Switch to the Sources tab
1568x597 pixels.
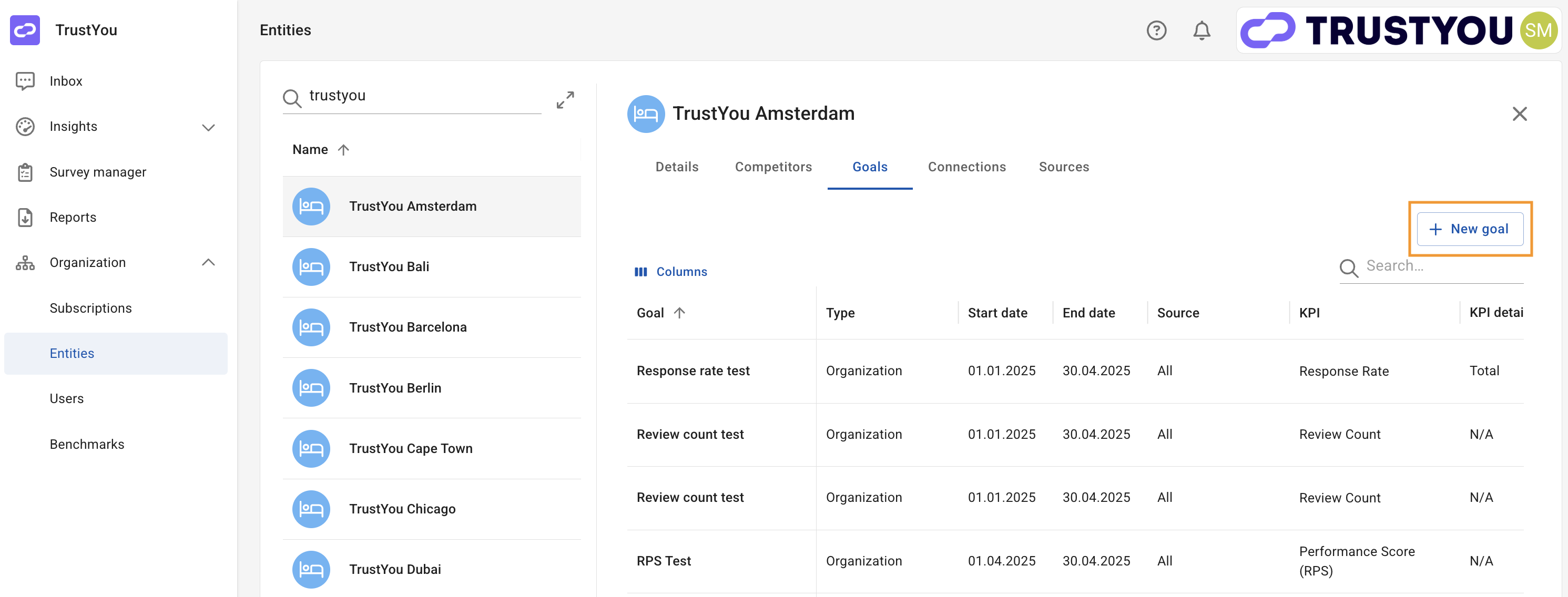(1063, 167)
